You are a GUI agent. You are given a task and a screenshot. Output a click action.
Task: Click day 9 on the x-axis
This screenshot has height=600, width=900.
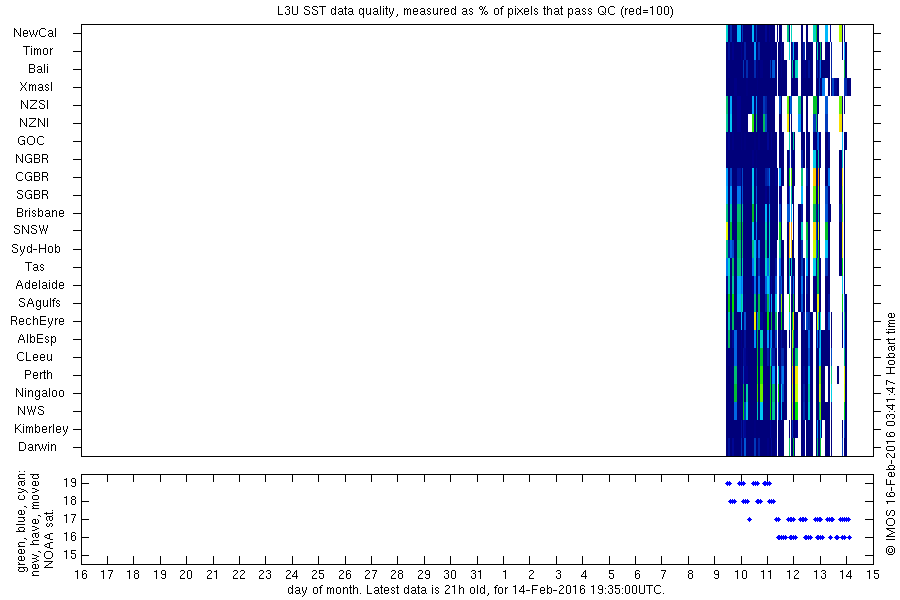(x=716, y=575)
